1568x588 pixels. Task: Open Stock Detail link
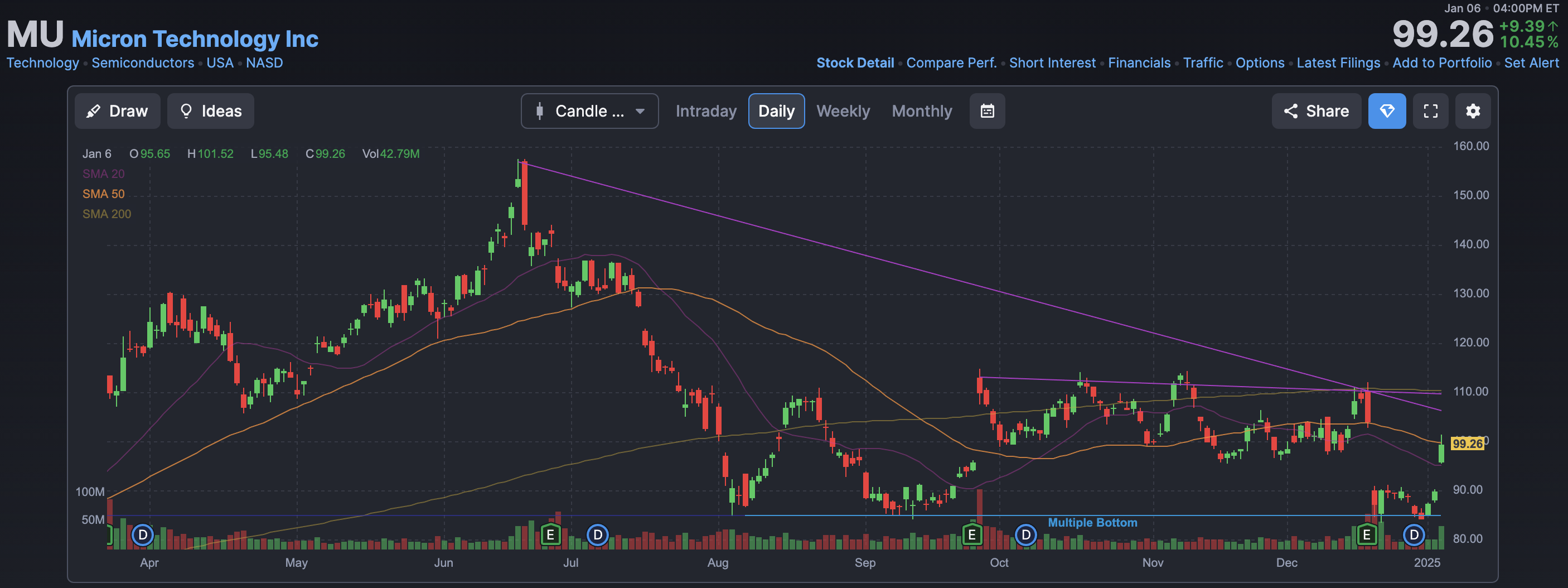tap(855, 62)
